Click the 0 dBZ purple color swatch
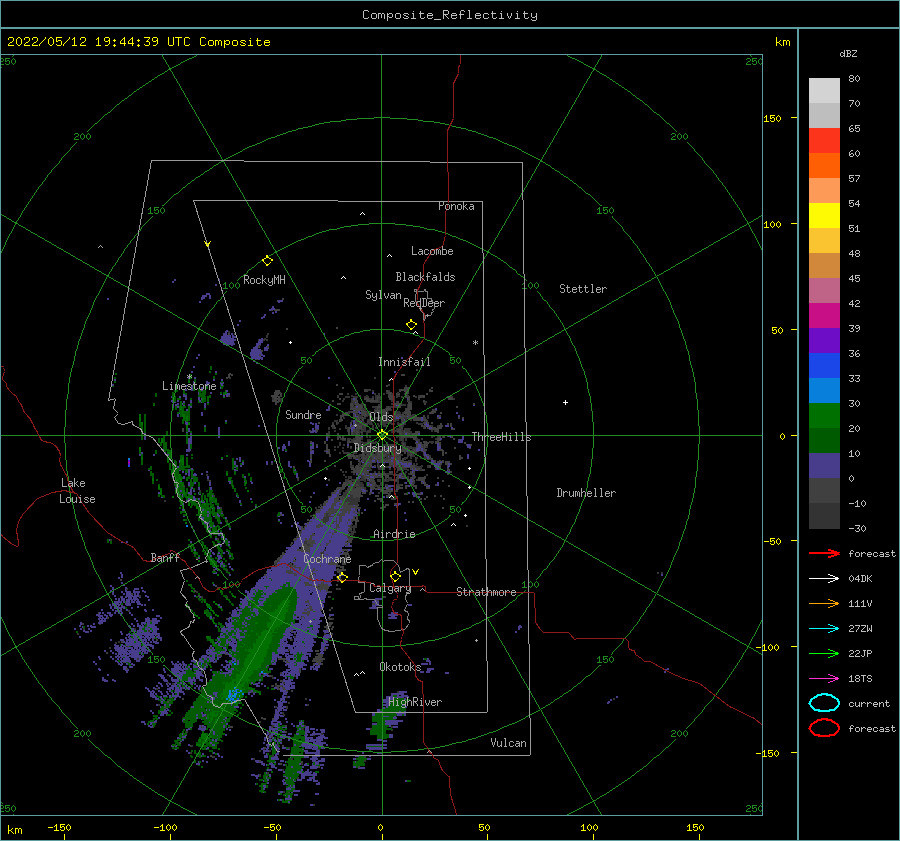The image size is (900, 841). (x=824, y=466)
